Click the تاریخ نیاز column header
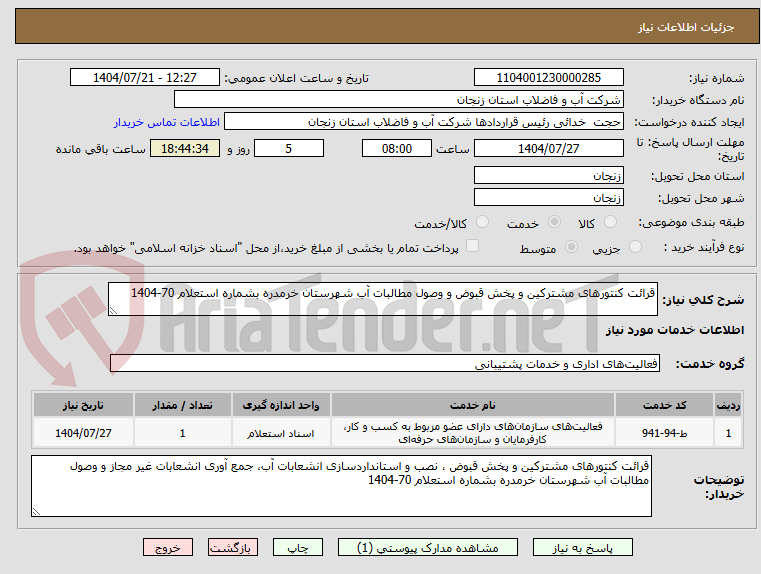 coord(83,405)
